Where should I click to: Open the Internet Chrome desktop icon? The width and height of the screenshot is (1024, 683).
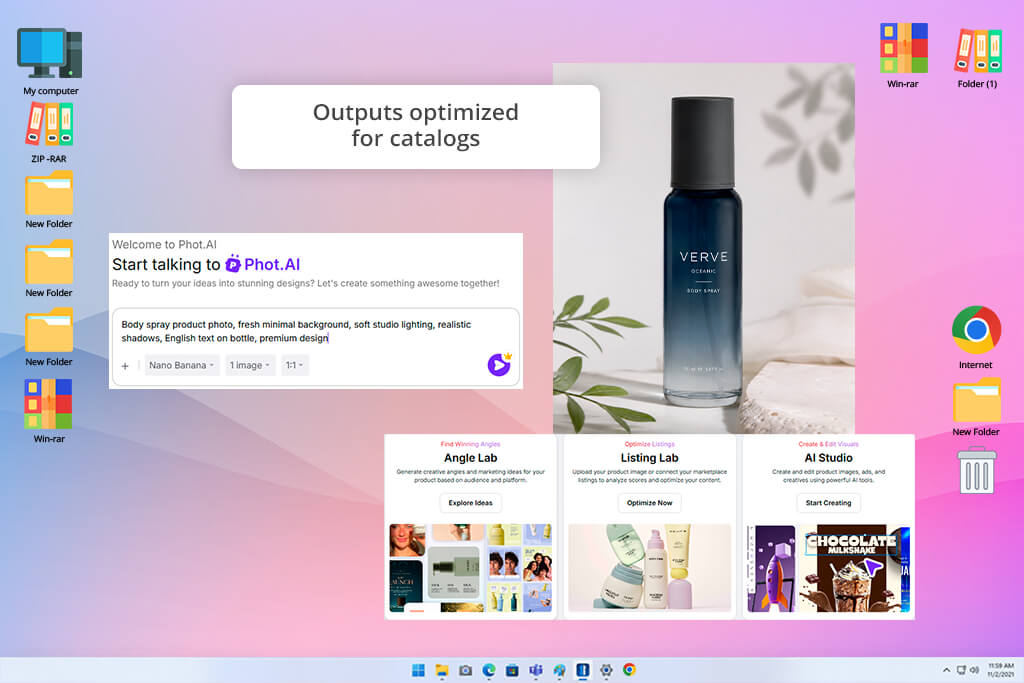point(976,338)
